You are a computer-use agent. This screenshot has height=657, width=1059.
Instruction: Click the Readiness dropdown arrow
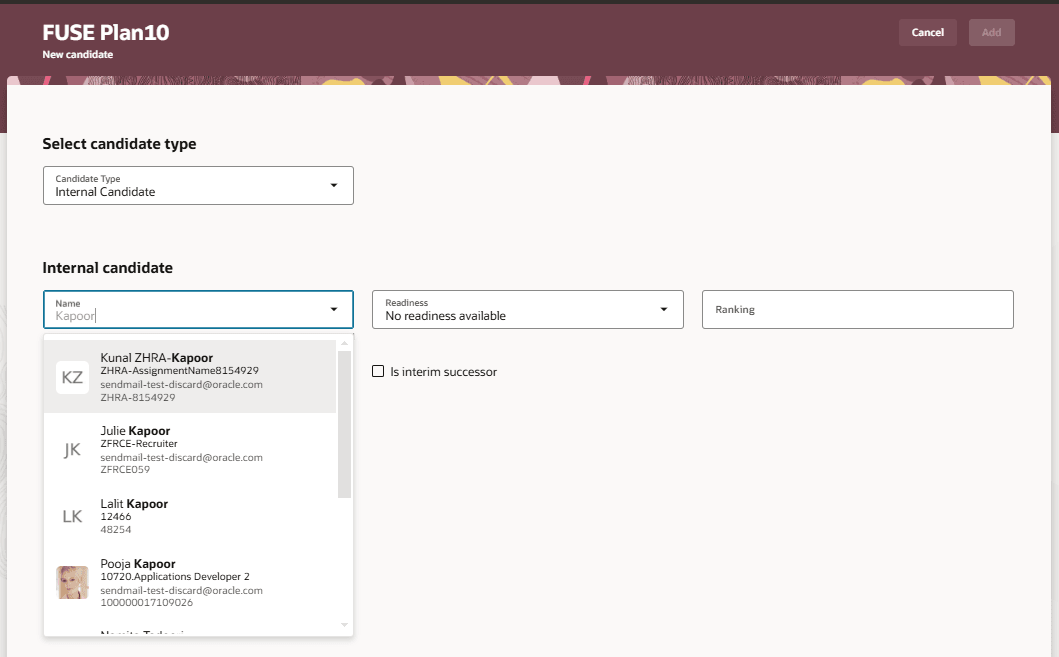664,309
